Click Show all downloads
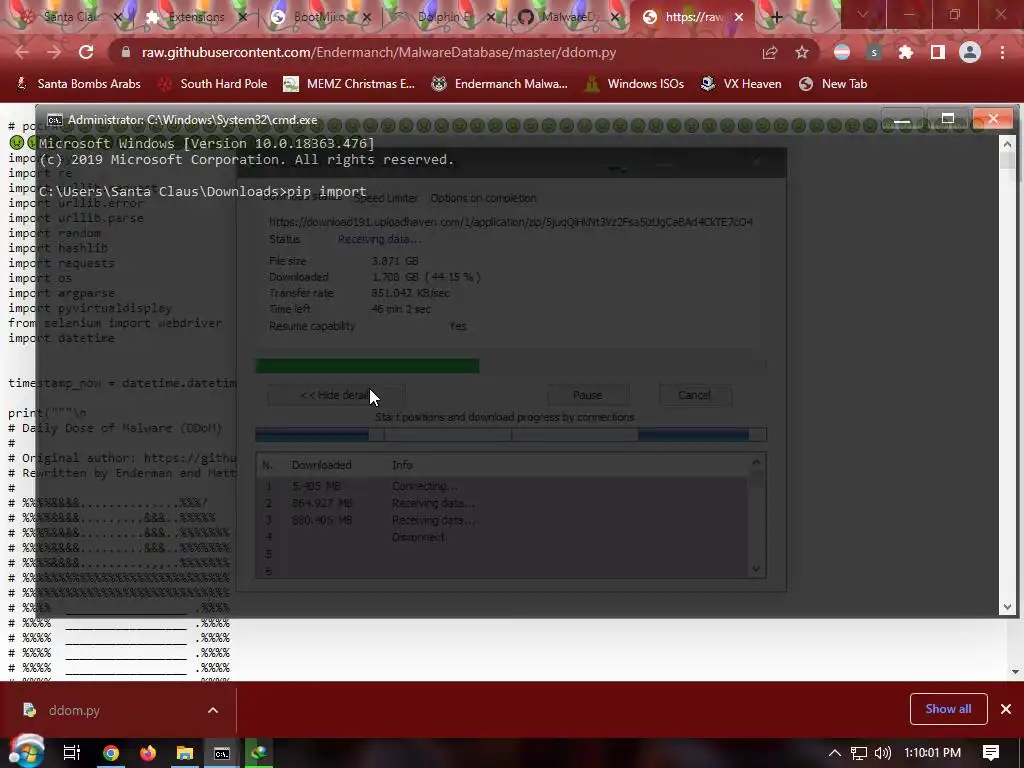1024x768 pixels. [948, 709]
